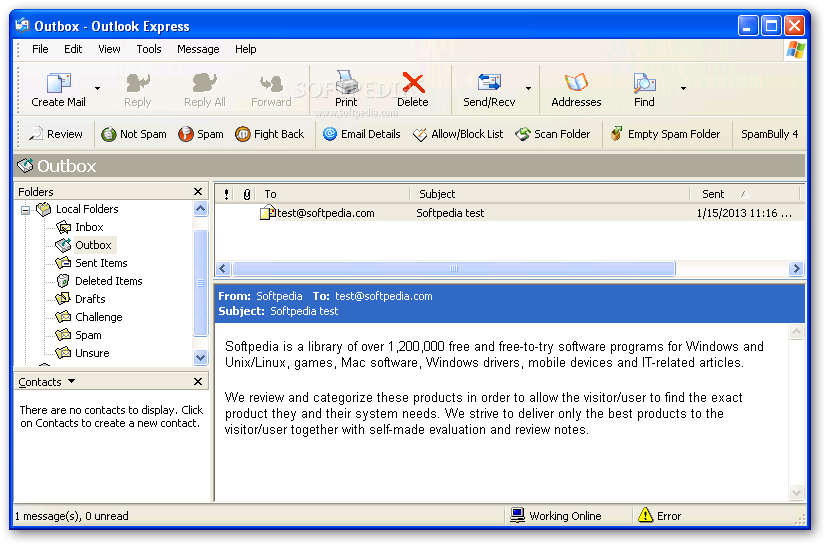Mark message with the Spam button

[x=201, y=134]
